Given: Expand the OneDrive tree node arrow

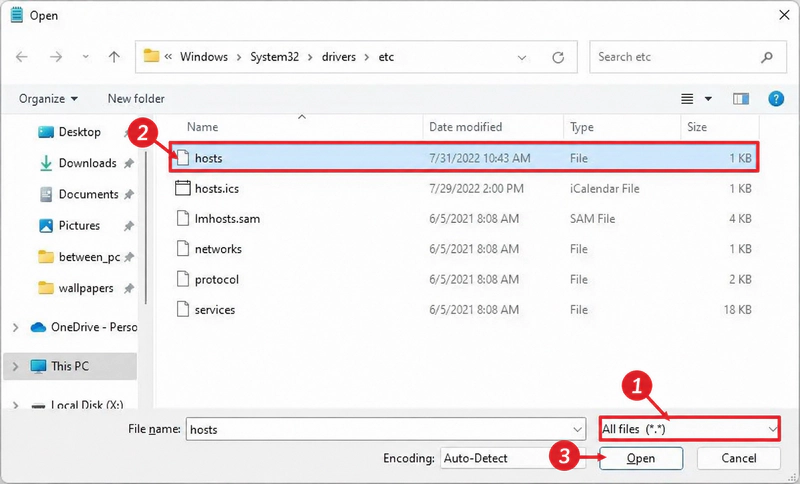Looking at the screenshot, I should pyautogui.click(x=15, y=327).
